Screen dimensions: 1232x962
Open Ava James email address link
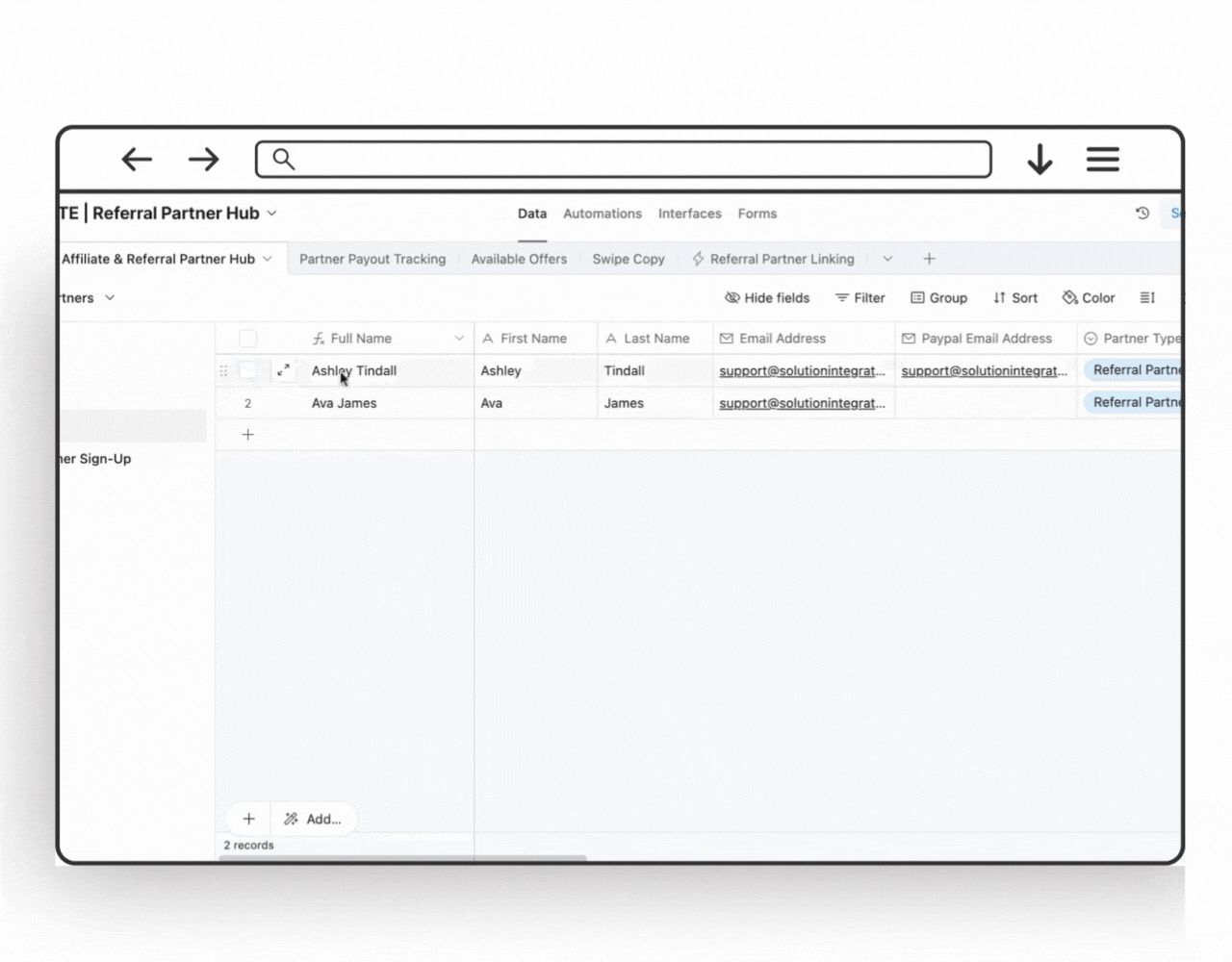tap(801, 403)
